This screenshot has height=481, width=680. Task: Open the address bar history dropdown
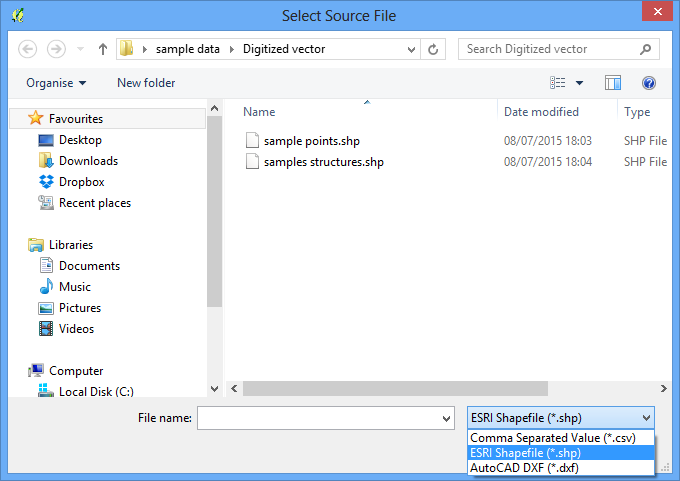point(411,49)
